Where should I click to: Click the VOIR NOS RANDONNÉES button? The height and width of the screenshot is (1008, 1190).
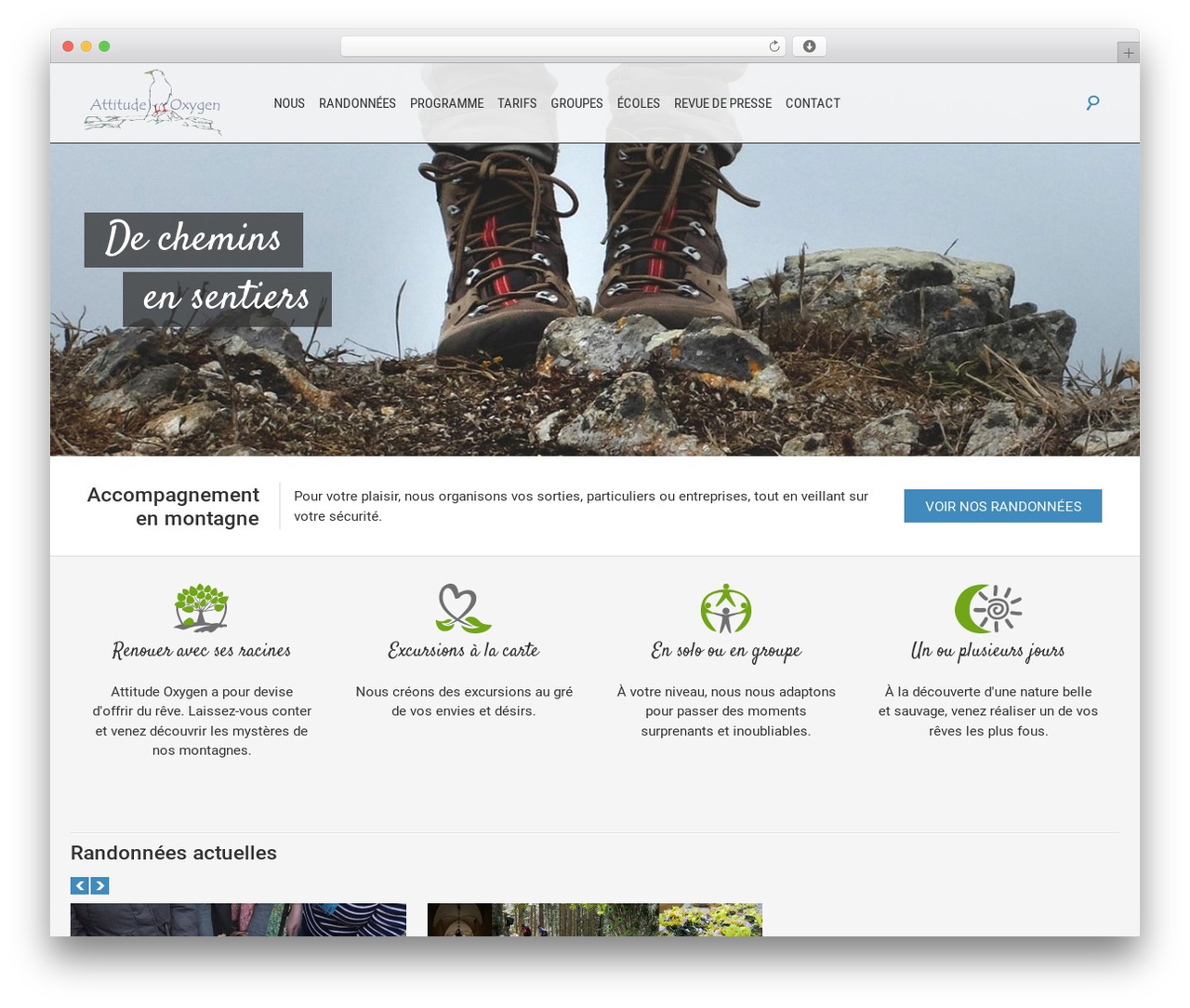pyautogui.click(x=1003, y=506)
